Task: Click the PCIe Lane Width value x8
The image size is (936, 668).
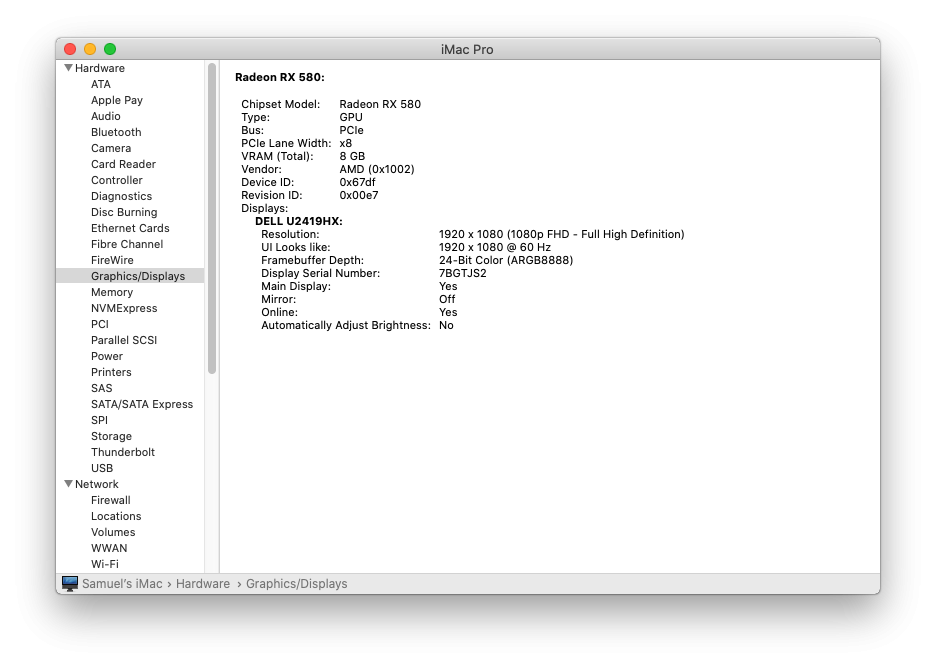Action: point(346,143)
